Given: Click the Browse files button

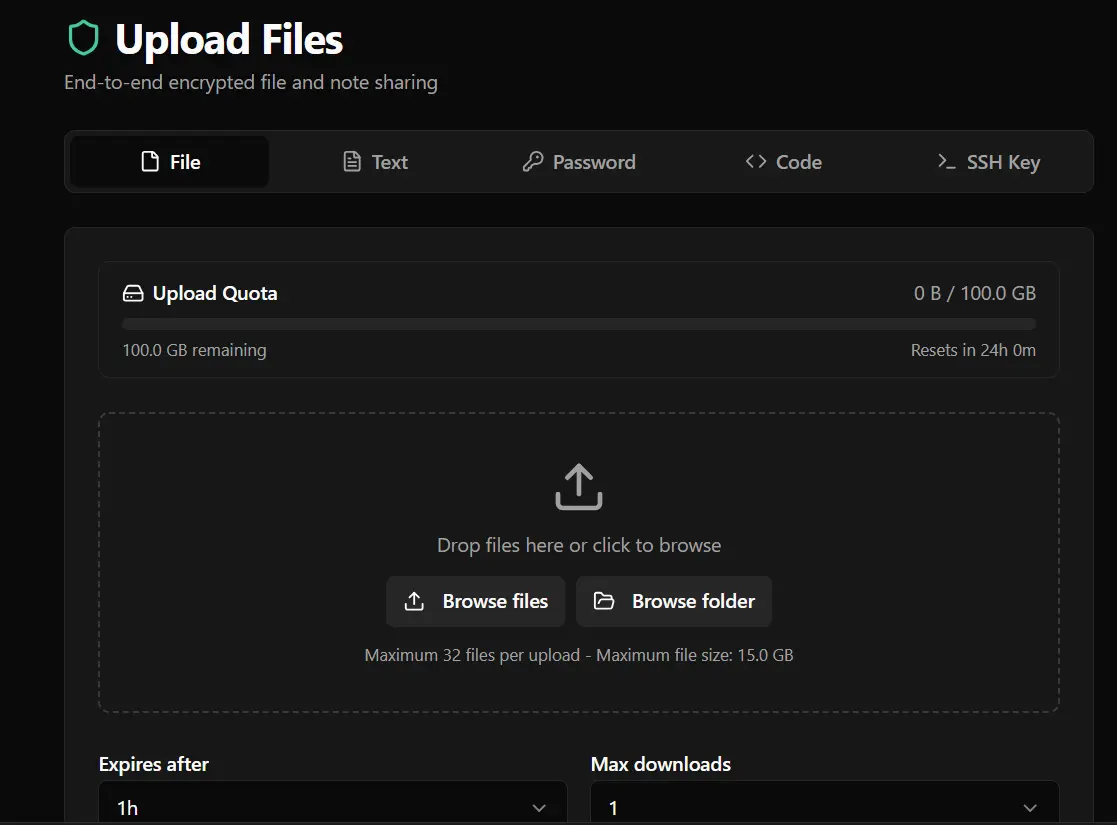Looking at the screenshot, I should (476, 601).
